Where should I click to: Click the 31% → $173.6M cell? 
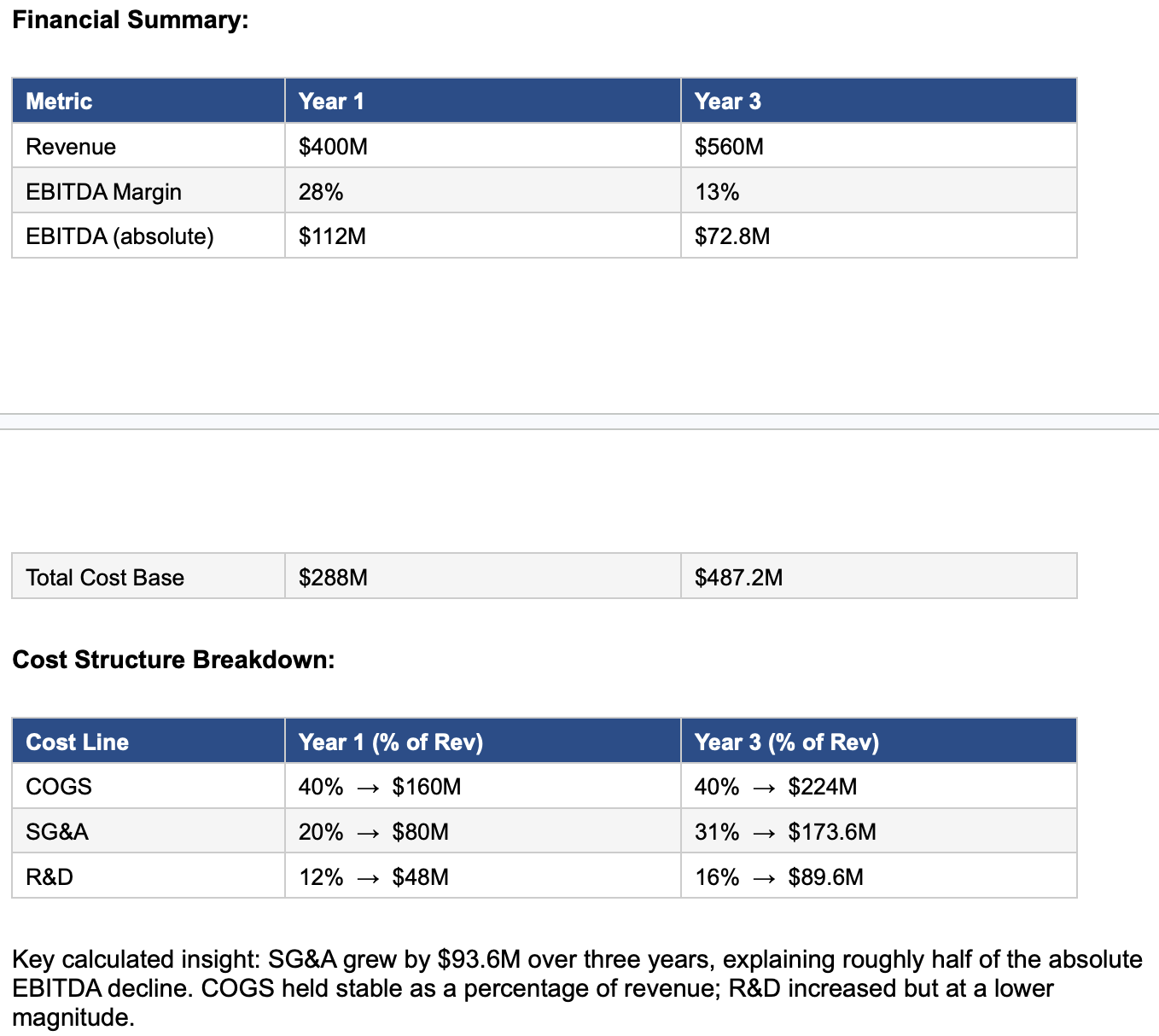(x=879, y=831)
